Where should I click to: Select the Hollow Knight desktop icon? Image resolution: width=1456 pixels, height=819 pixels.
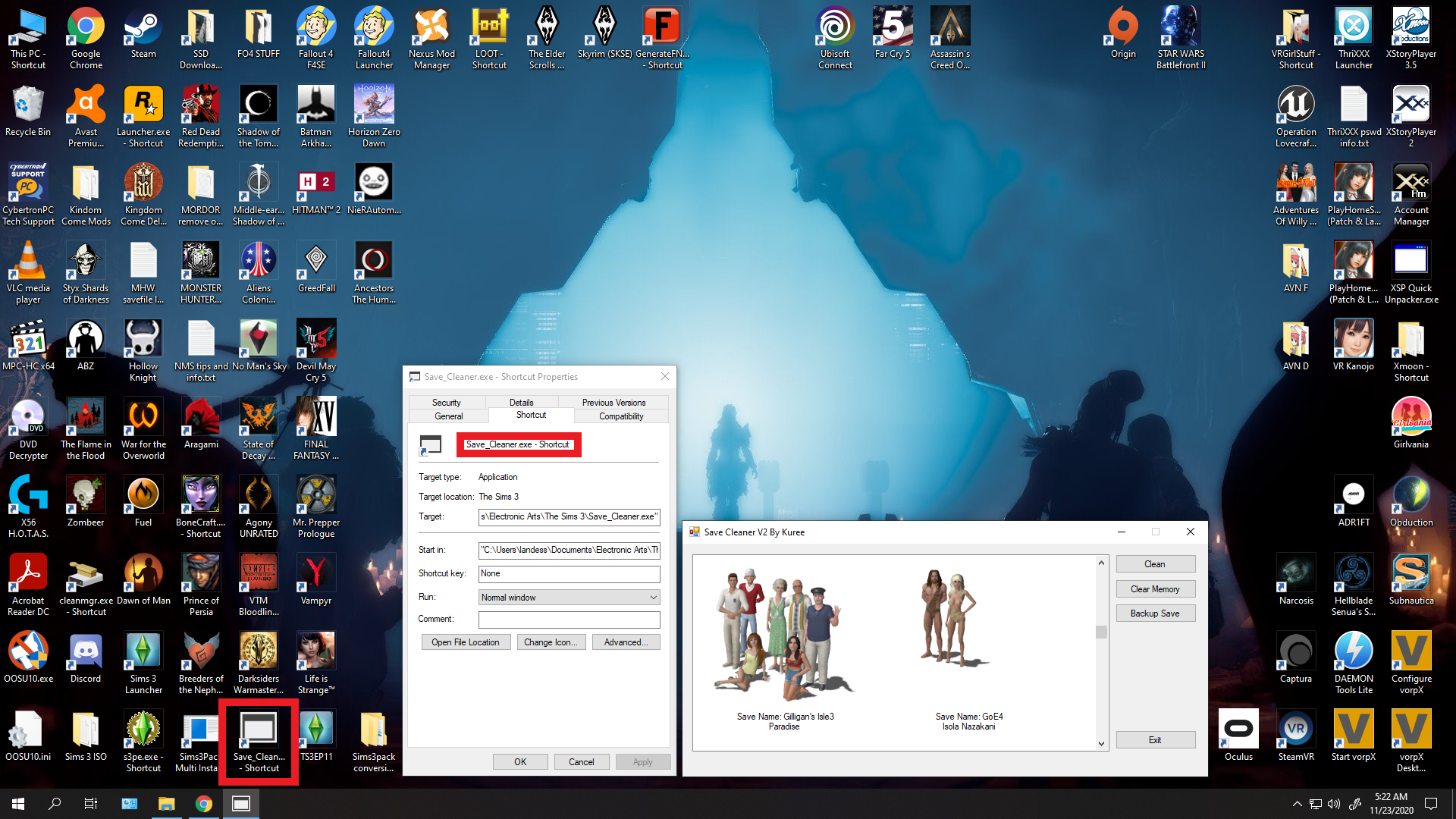tap(143, 350)
